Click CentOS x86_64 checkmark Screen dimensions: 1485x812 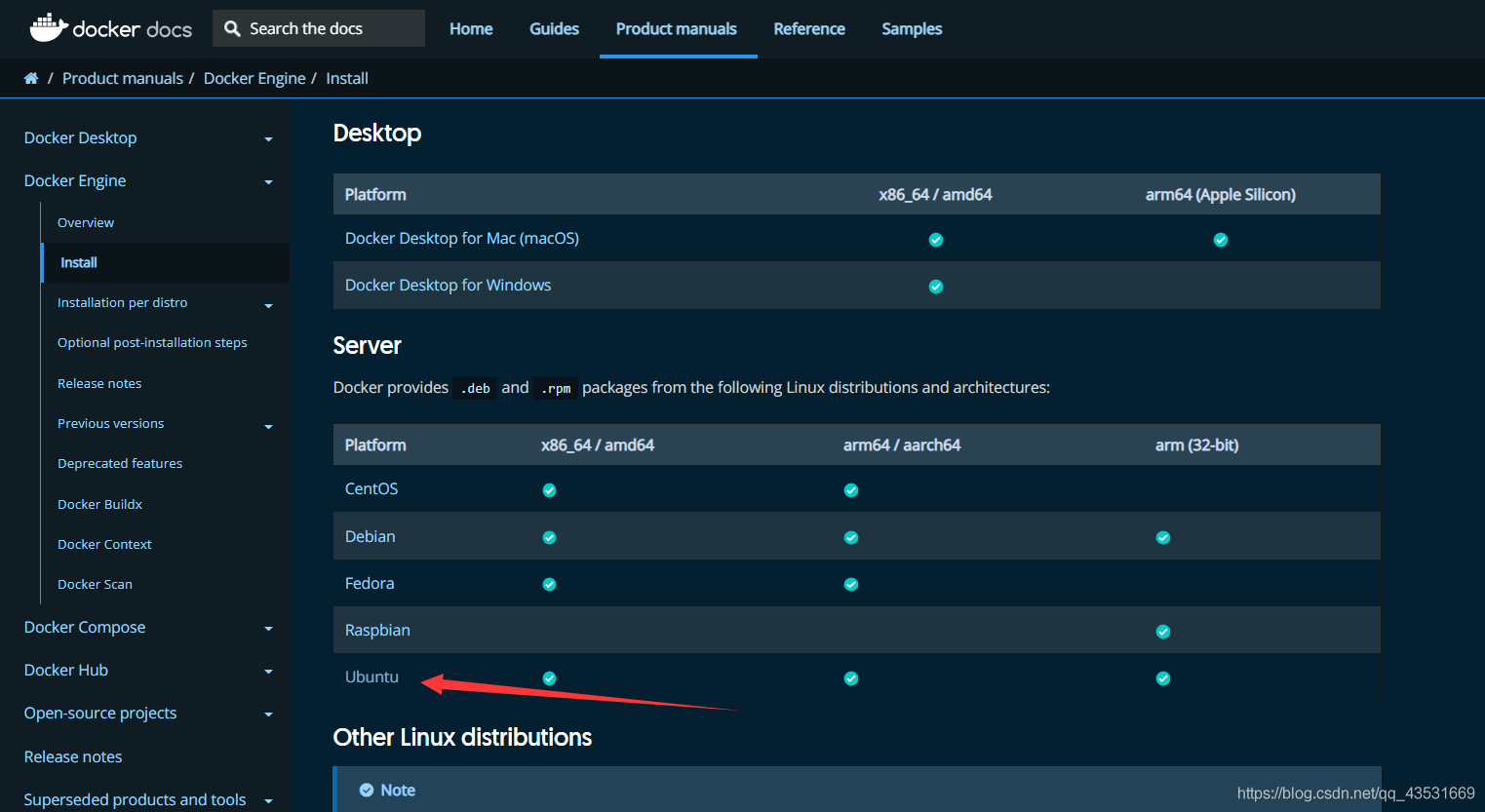(550, 490)
